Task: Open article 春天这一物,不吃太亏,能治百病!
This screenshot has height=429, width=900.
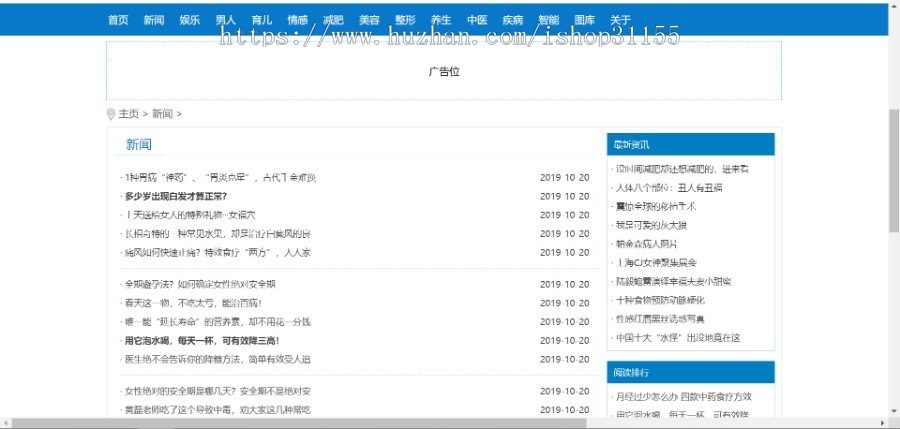Action: click(193, 303)
